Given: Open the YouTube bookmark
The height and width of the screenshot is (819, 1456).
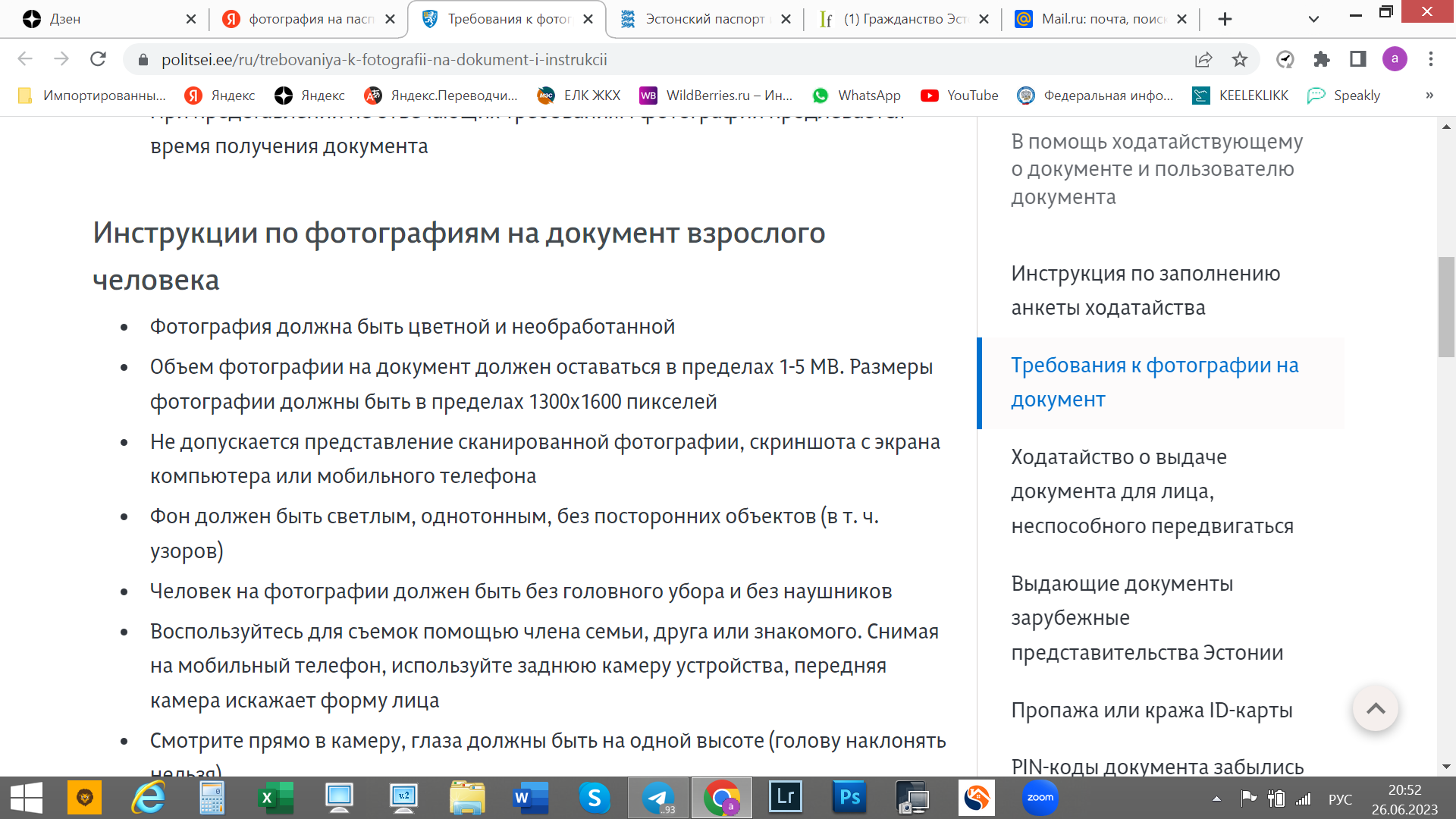Looking at the screenshot, I should pyautogui.click(x=959, y=96).
